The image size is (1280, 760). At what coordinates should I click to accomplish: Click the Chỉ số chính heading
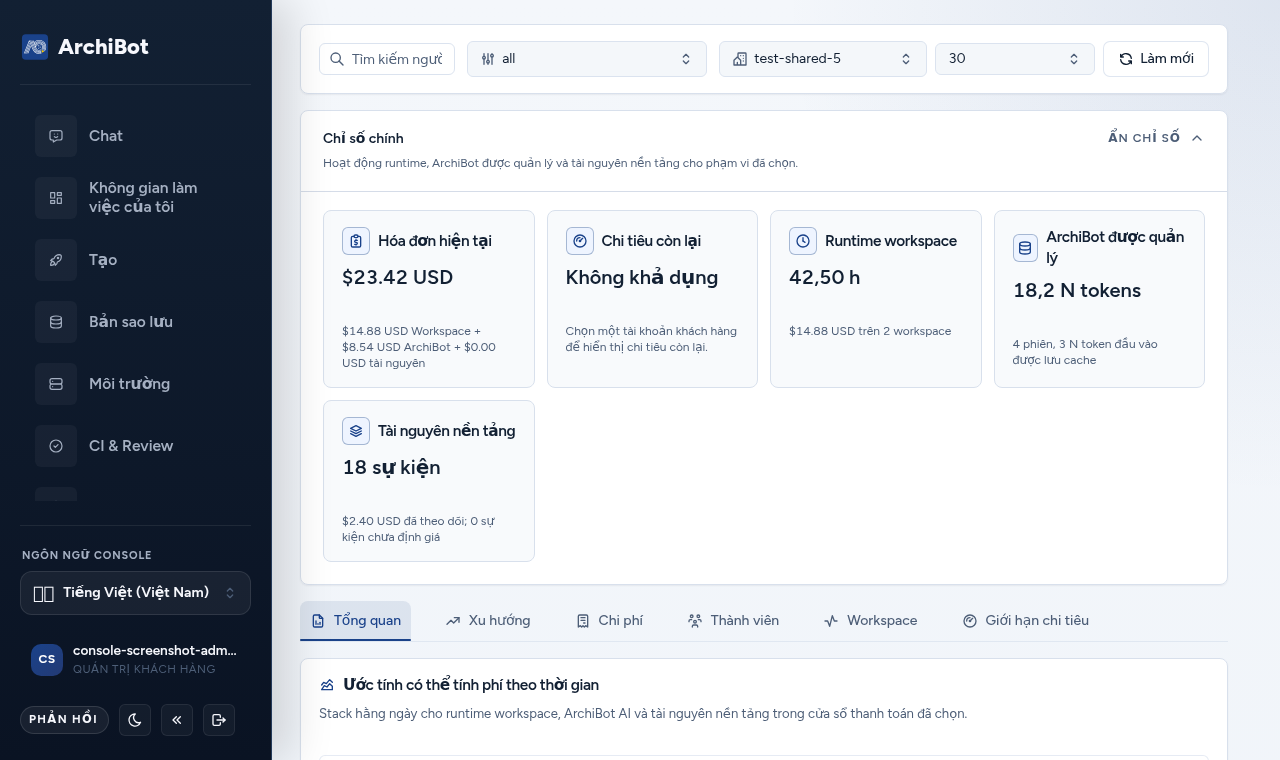(x=363, y=138)
